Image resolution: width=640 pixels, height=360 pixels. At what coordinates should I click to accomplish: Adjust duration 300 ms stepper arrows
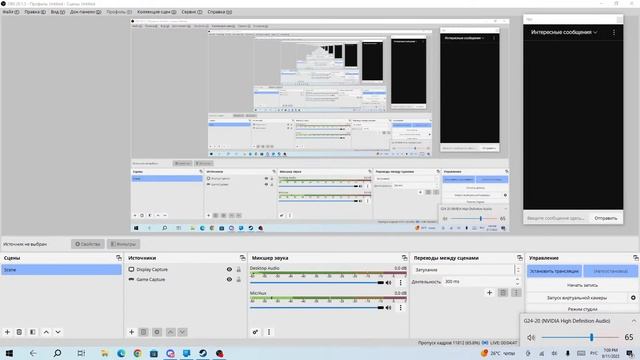click(x=518, y=282)
